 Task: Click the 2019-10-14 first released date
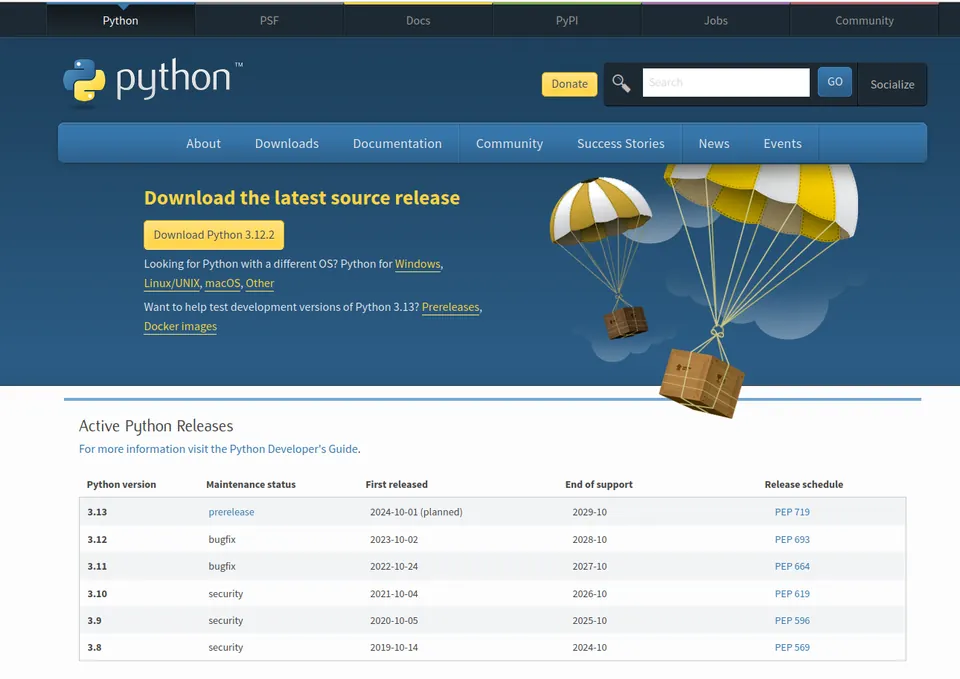point(394,648)
